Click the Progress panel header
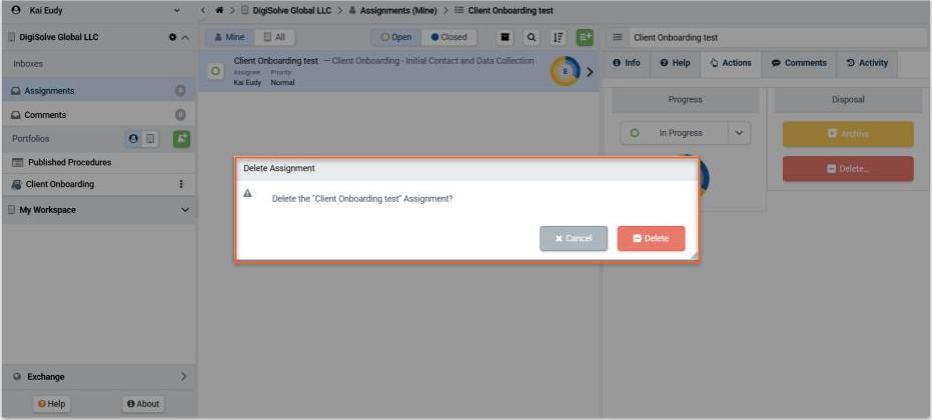 (x=685, y=100)
